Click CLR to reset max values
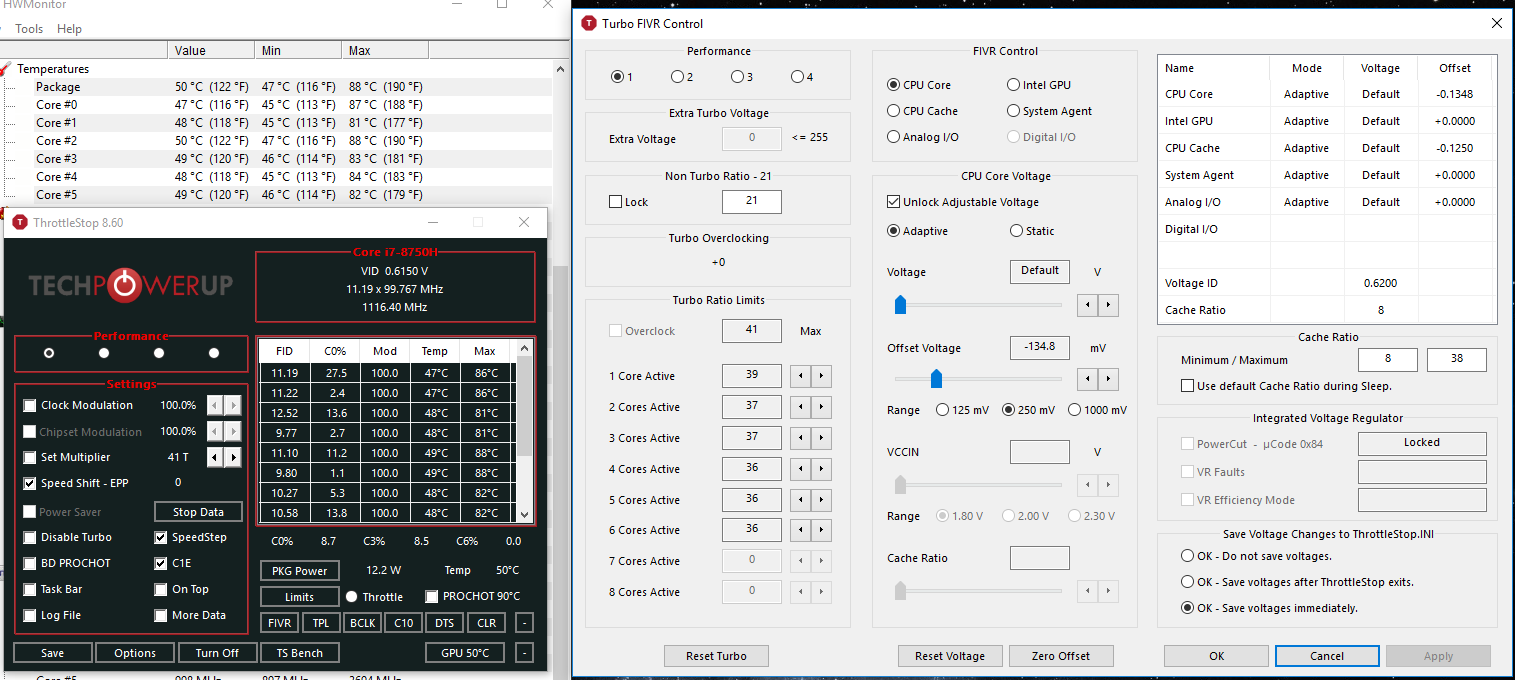The image size is (1515, 680). coord(486,623)
